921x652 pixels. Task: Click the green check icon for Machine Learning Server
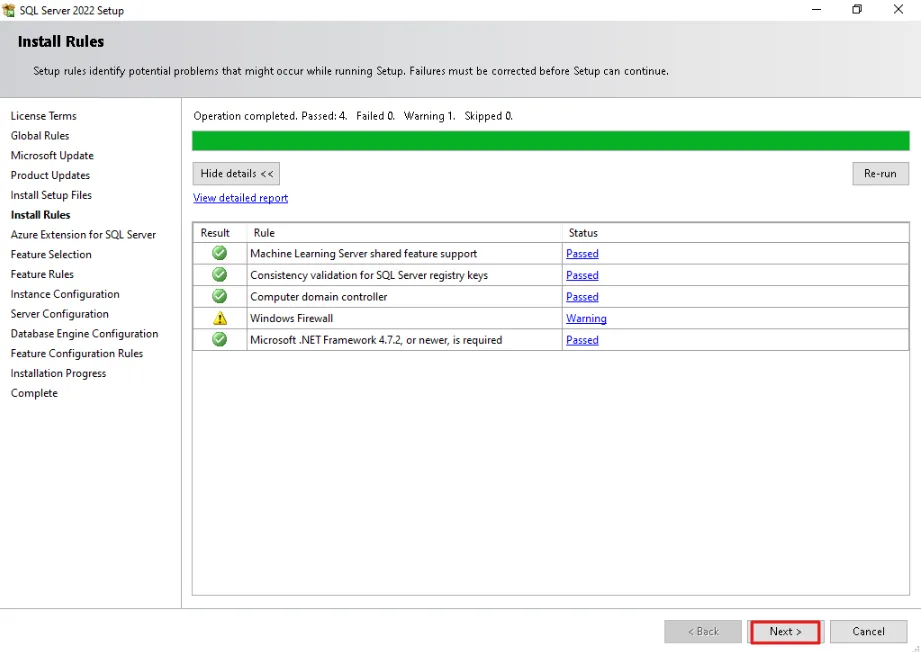(220, 253)
